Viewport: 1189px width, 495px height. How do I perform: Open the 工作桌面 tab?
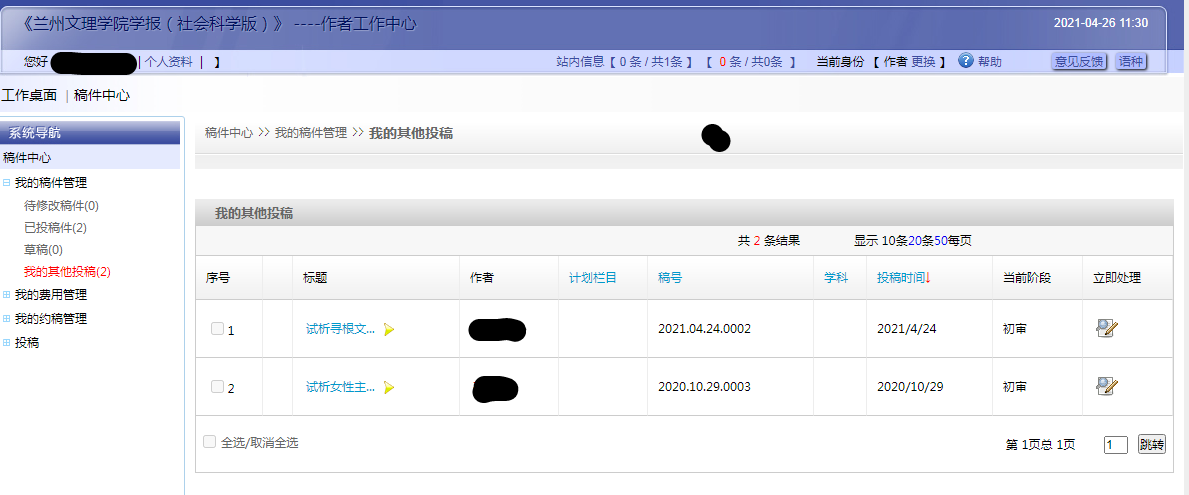29,96
